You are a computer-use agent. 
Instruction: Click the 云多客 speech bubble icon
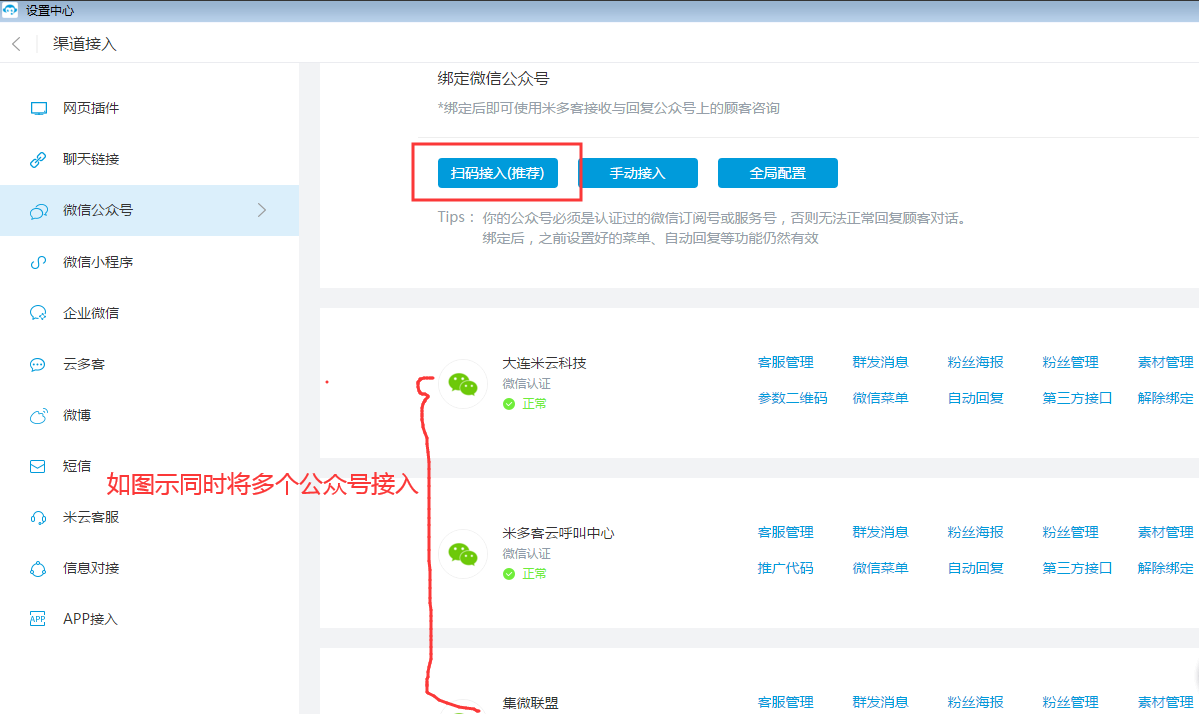39,365
